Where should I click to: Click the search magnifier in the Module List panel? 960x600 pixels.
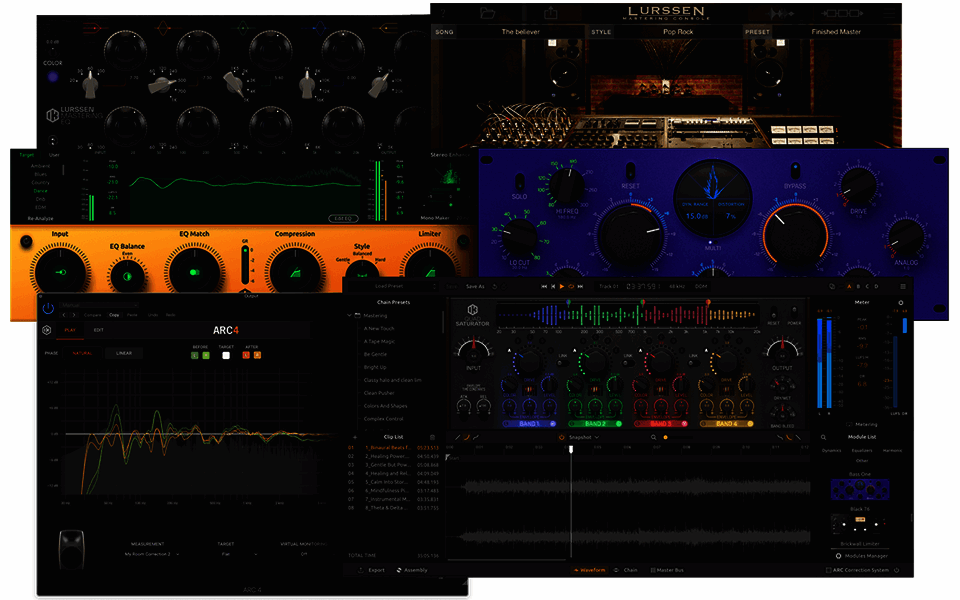tap(823, 437)
